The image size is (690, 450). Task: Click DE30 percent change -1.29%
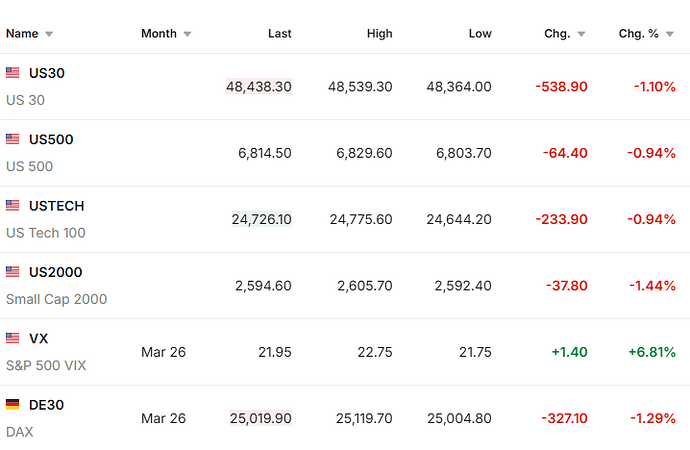pyautogui.click(x=653, y=419)
